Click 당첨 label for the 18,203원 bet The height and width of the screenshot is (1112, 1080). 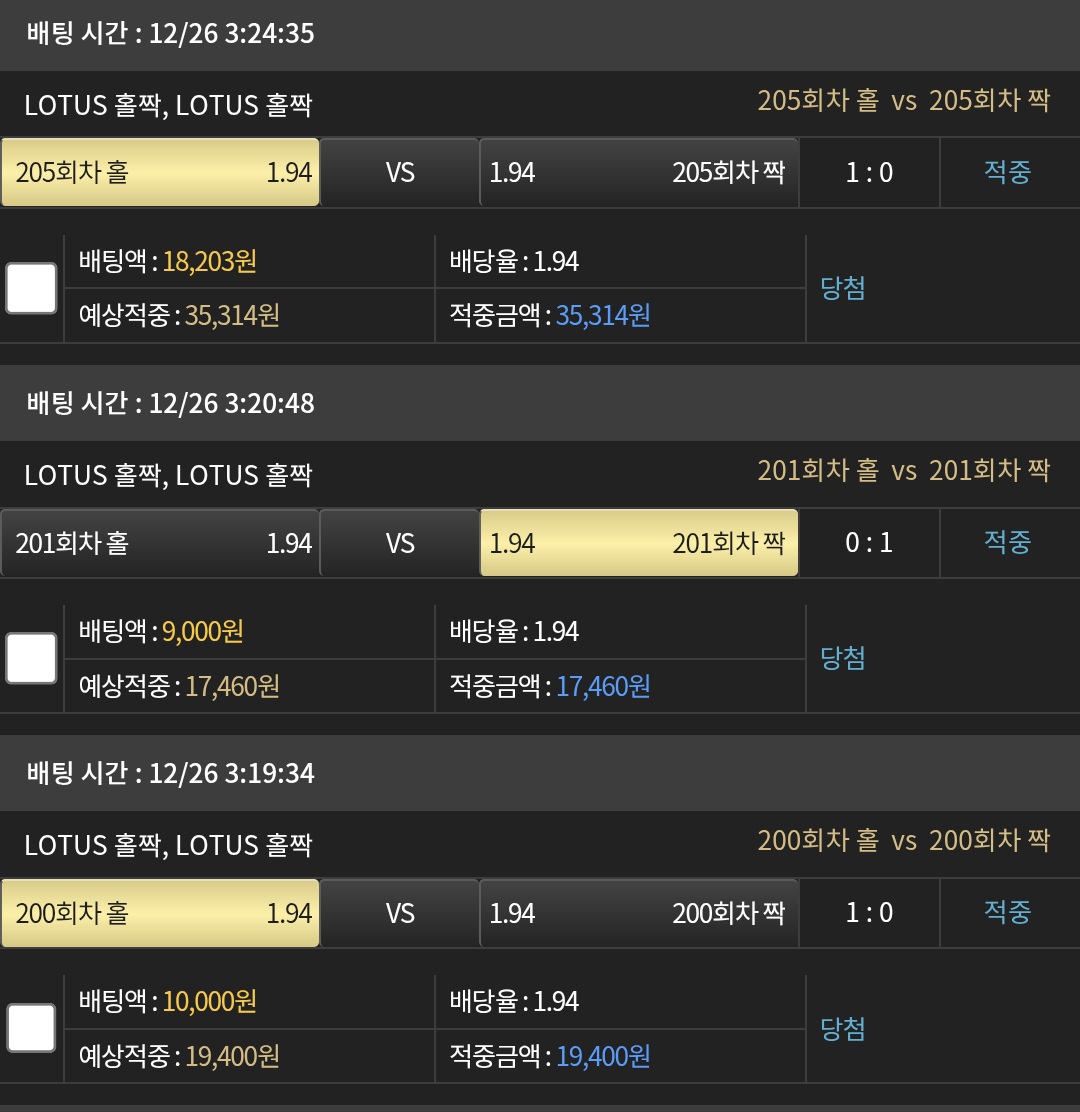pos(843,289)
